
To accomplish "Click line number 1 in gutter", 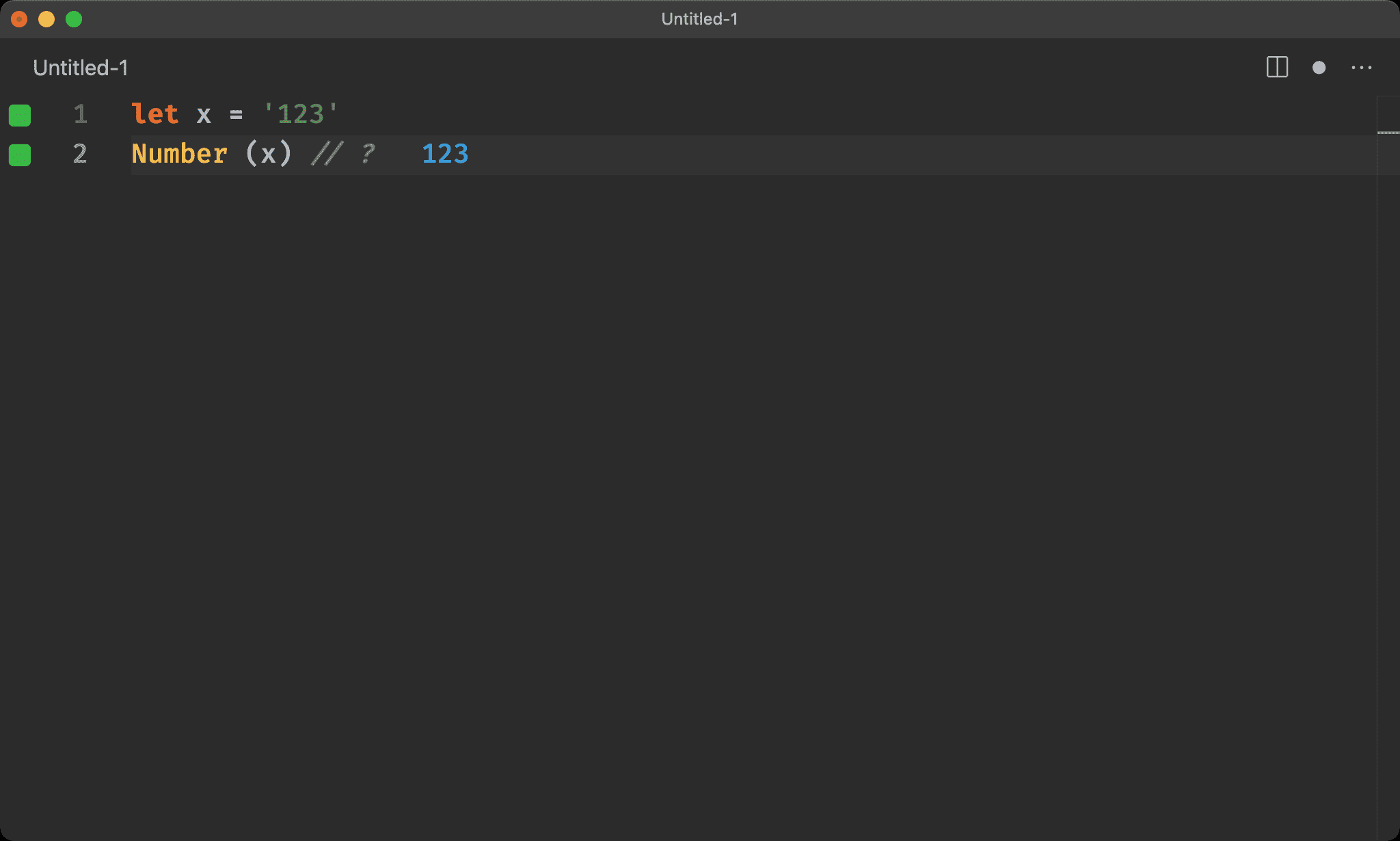I will coord(80,114).
